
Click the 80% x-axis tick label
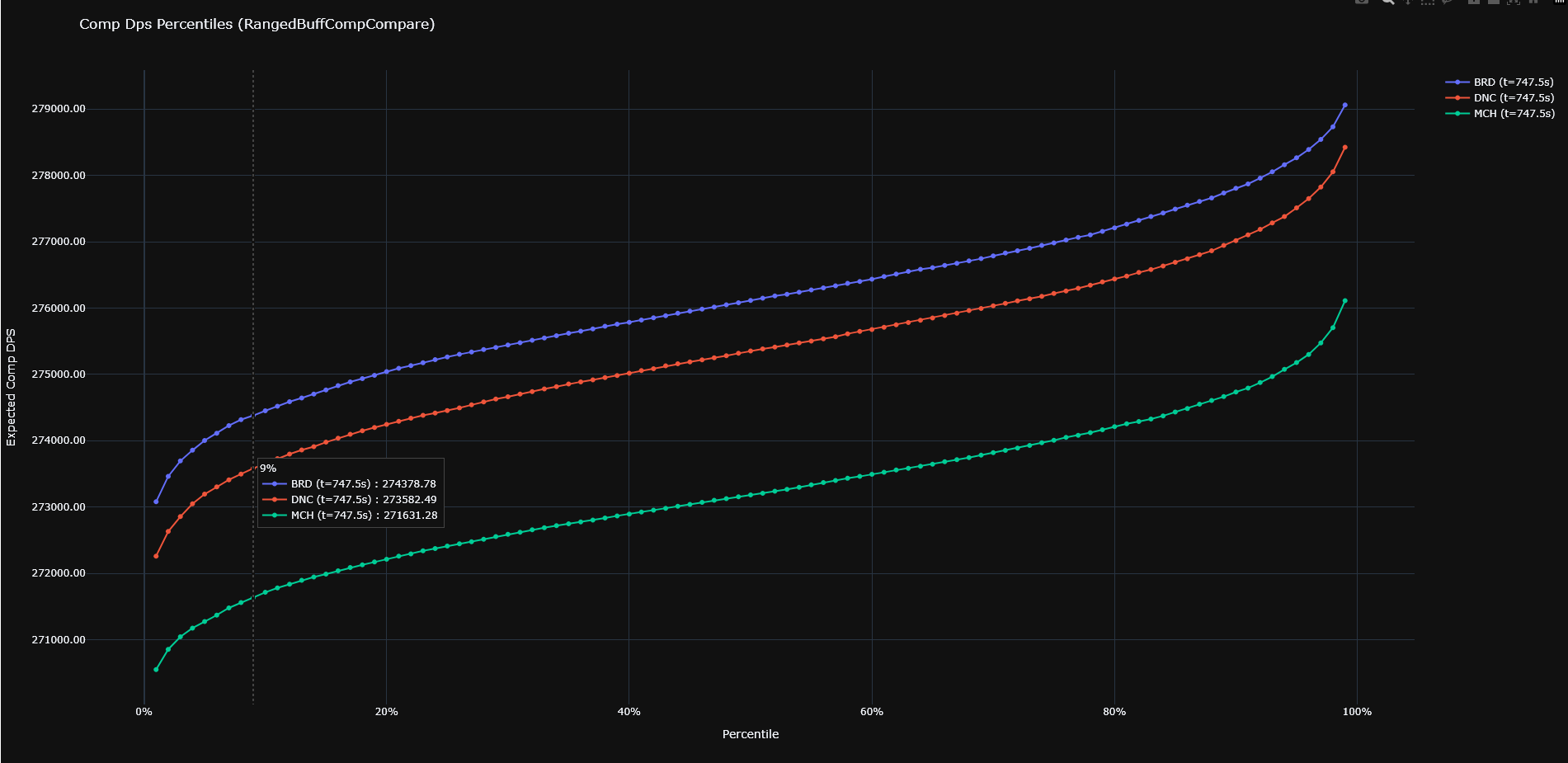pos(1114,712)
